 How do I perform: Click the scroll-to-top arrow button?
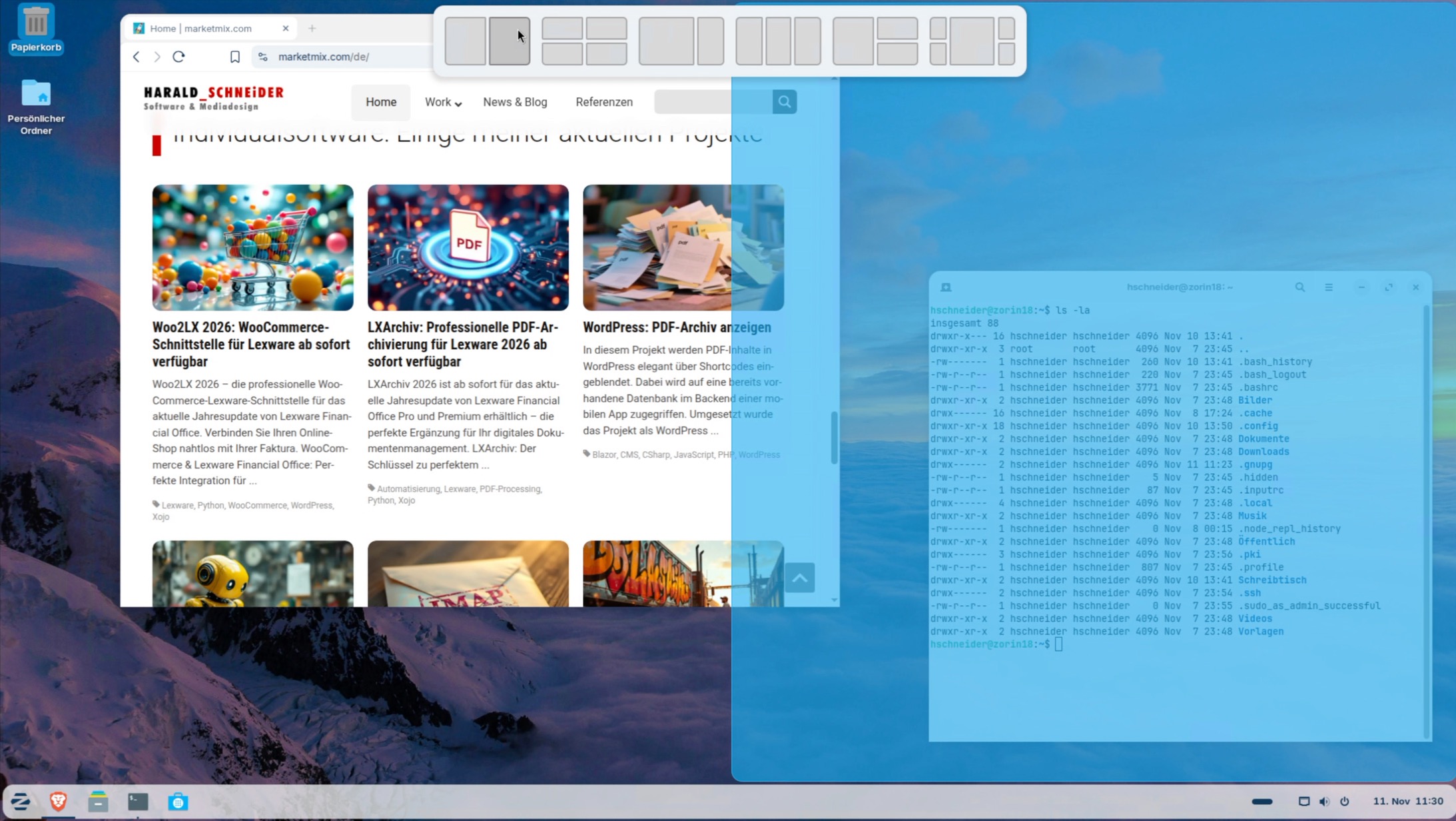coord(800,578)
